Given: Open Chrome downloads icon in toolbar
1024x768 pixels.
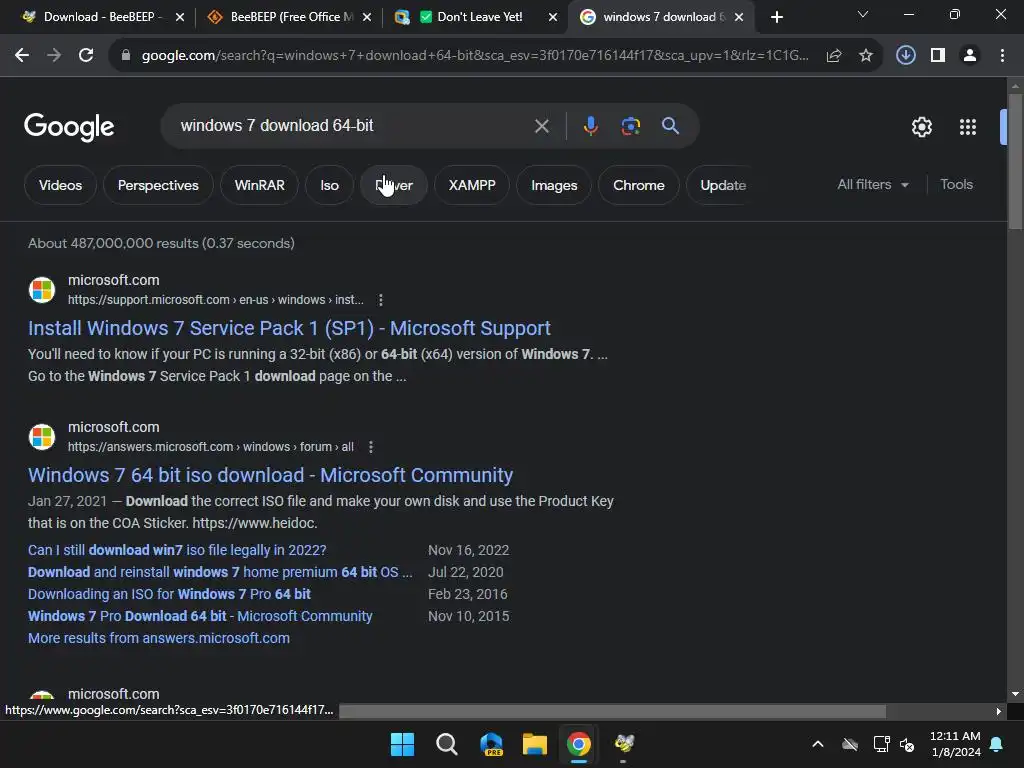Looking at the screenshot, I should (x=905, y=56).
